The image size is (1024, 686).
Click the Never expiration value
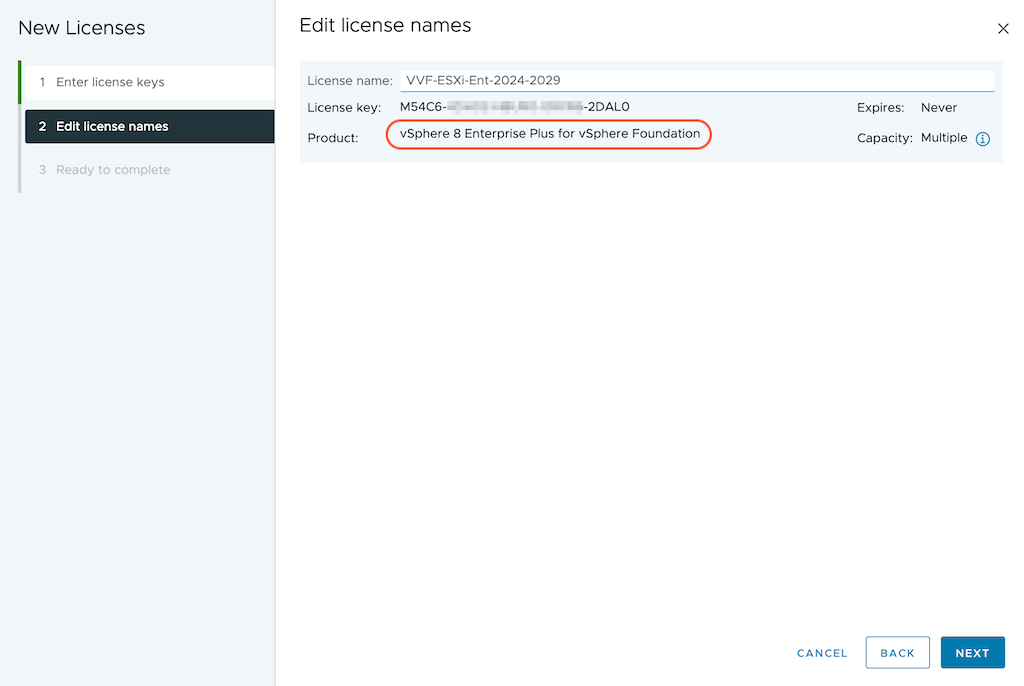click(x=939, y=107)
